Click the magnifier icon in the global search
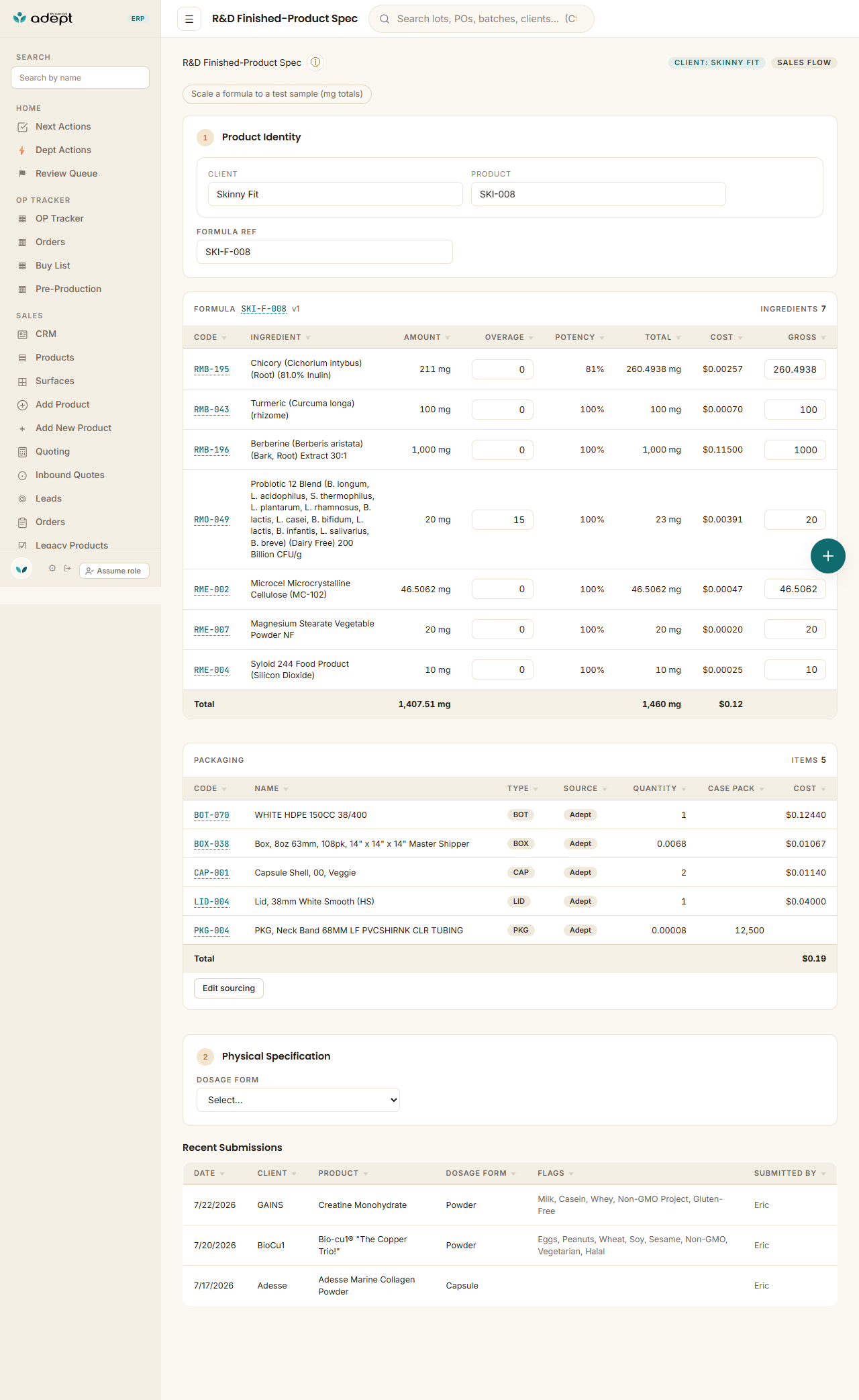The image size is (859, 1400). click(385, 19)
